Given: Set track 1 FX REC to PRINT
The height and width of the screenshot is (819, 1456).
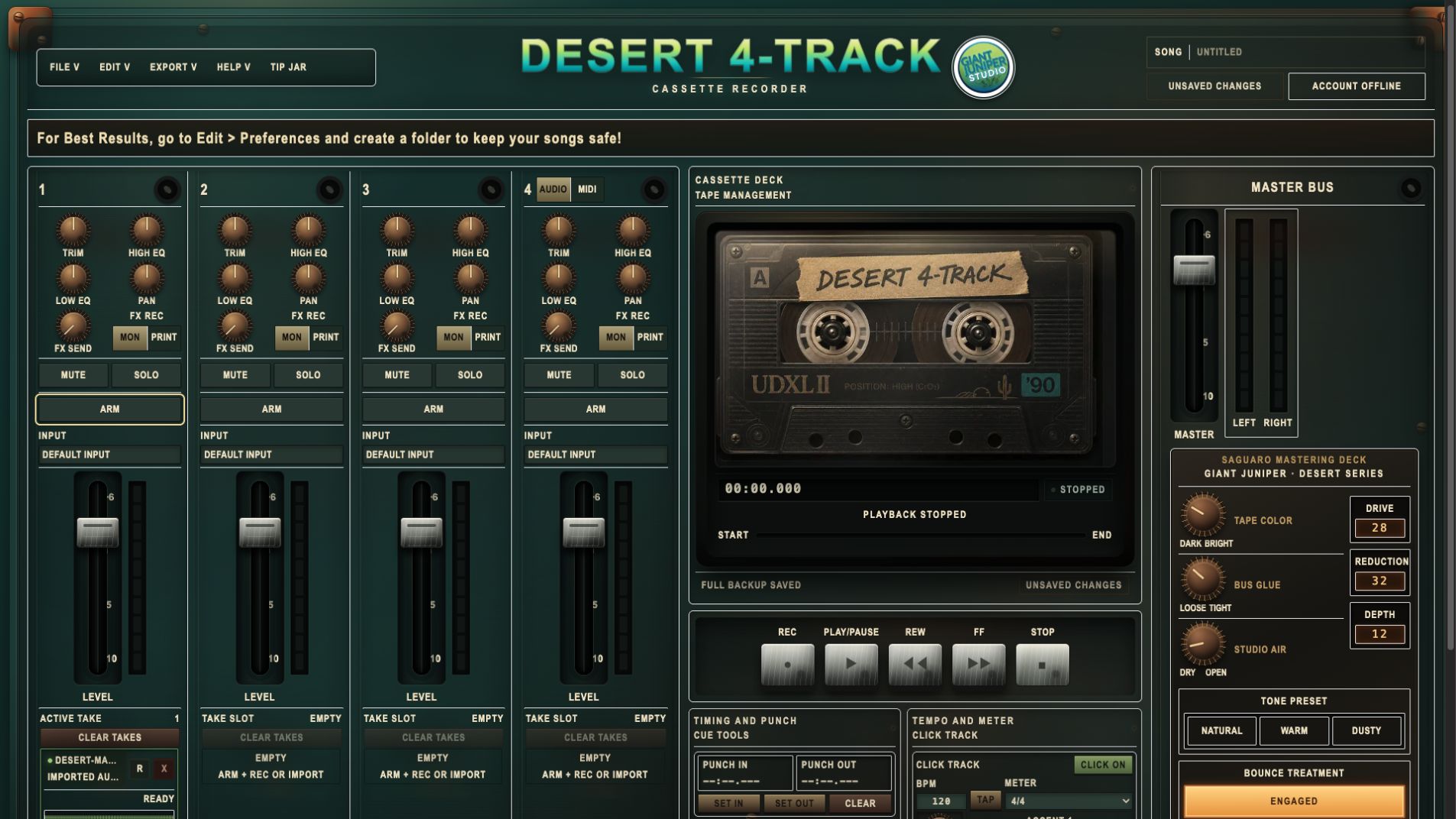Looking at the screenshot, I should (x=164, y=337).
